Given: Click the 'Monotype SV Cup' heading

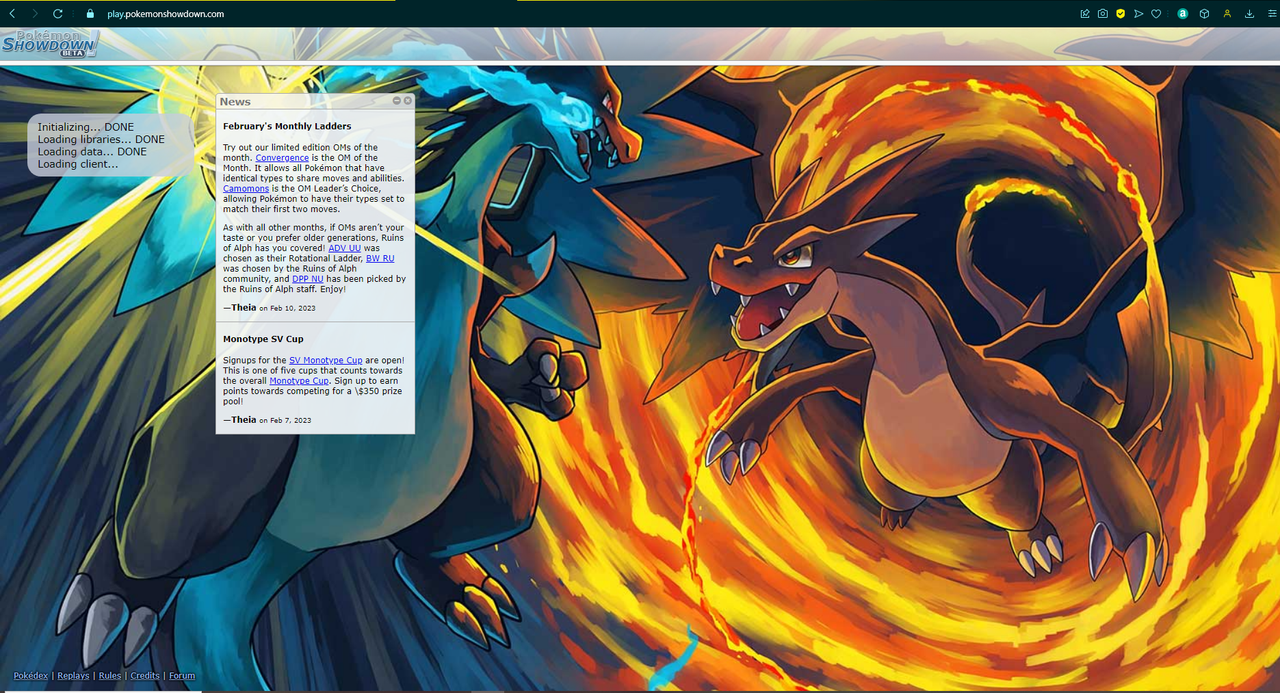Looking at the screenshot, I should click(x=263, y=339).
